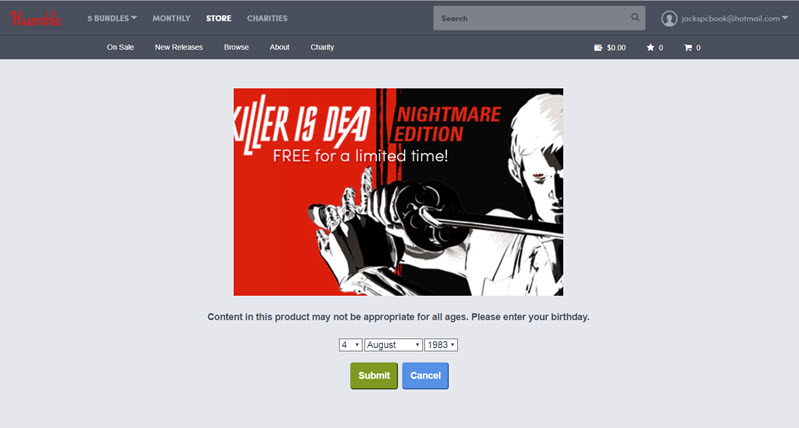Open the birthday day dropdown
This screenshot has height=428, width=799.
coord(351,345)
